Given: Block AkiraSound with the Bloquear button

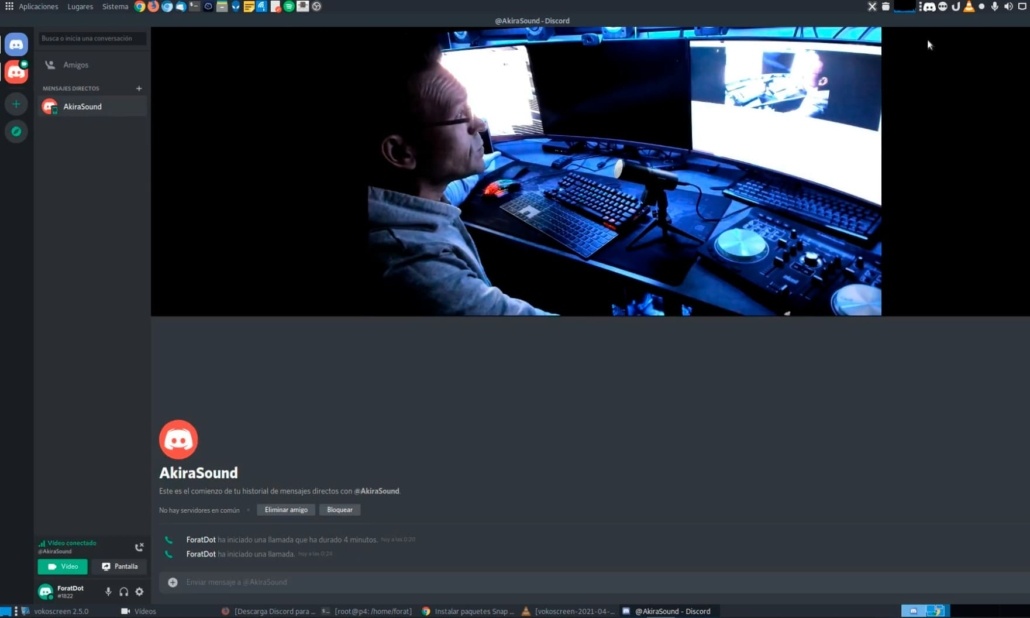Looking at the screenshot, I should [339, 509].
